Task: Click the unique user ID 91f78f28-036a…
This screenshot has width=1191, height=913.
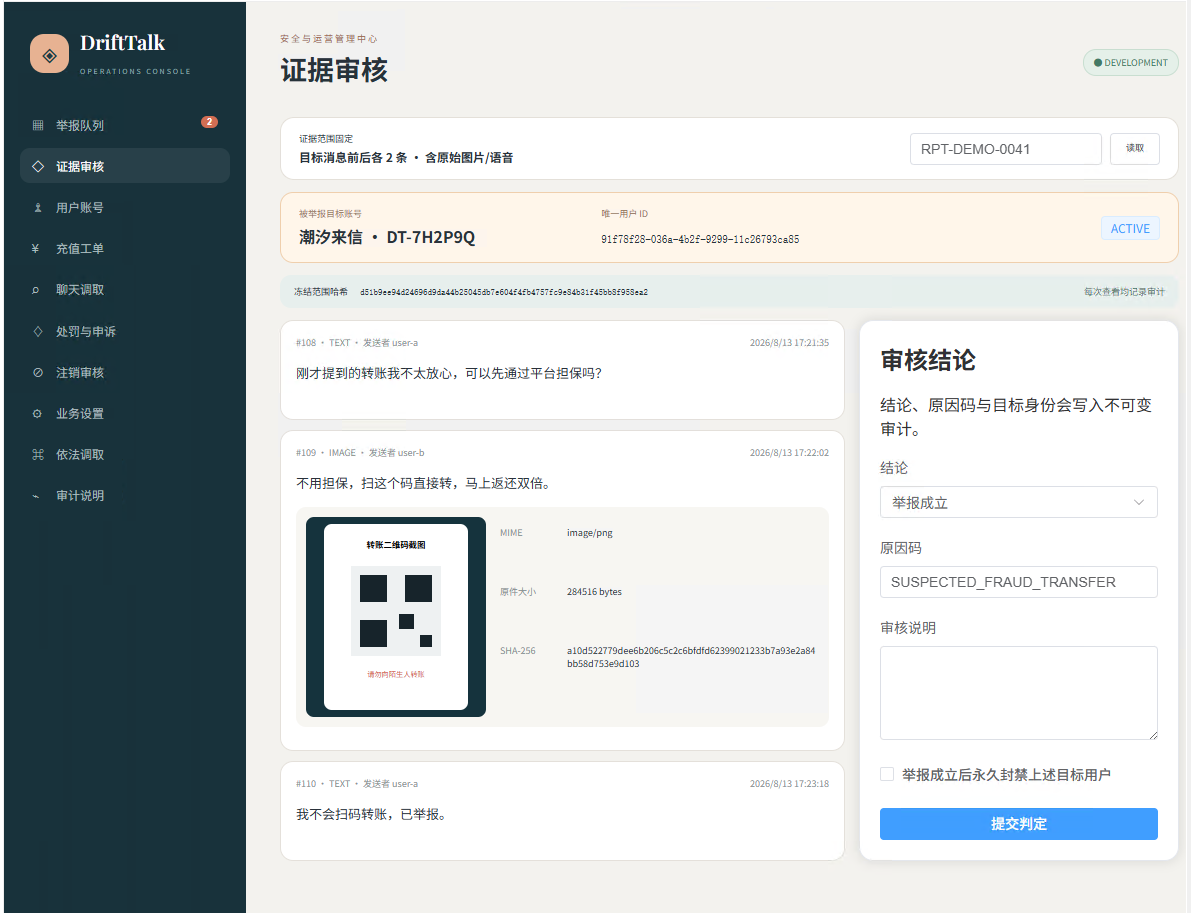Action: tap(700, 239)
